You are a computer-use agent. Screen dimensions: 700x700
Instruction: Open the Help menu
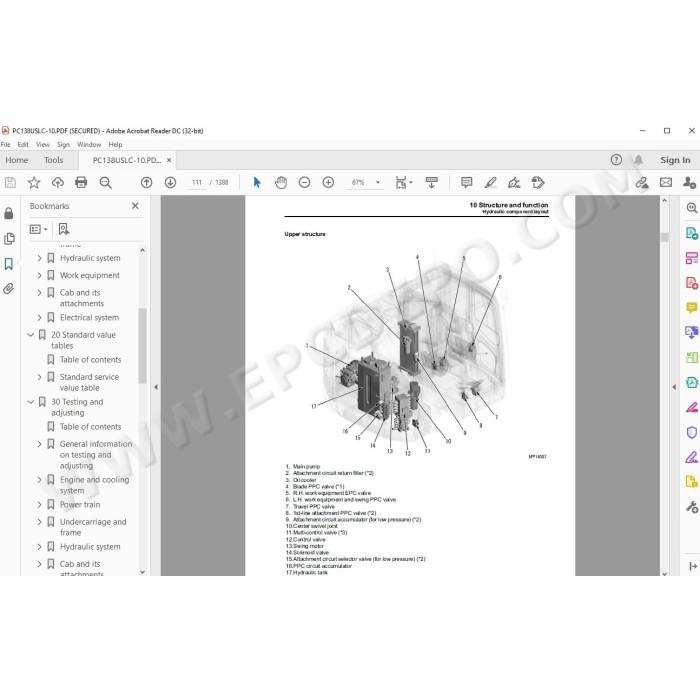click(x=115, y=145)
